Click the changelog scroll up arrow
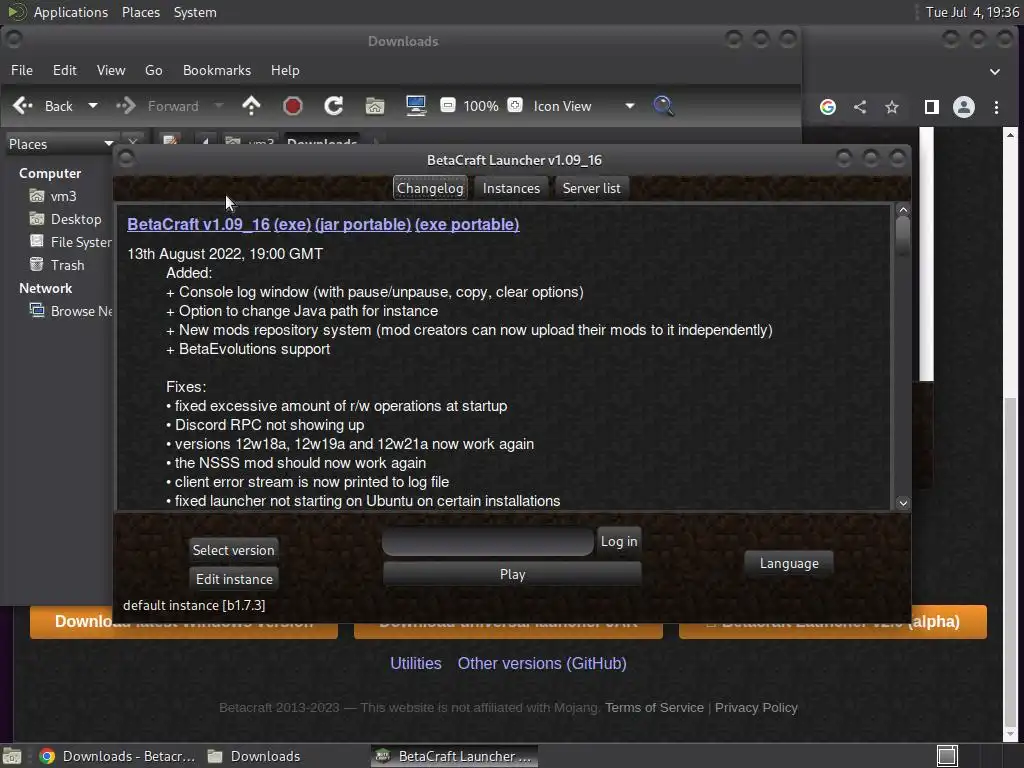Screen dimensions: 1024x768 pos(903,210)
